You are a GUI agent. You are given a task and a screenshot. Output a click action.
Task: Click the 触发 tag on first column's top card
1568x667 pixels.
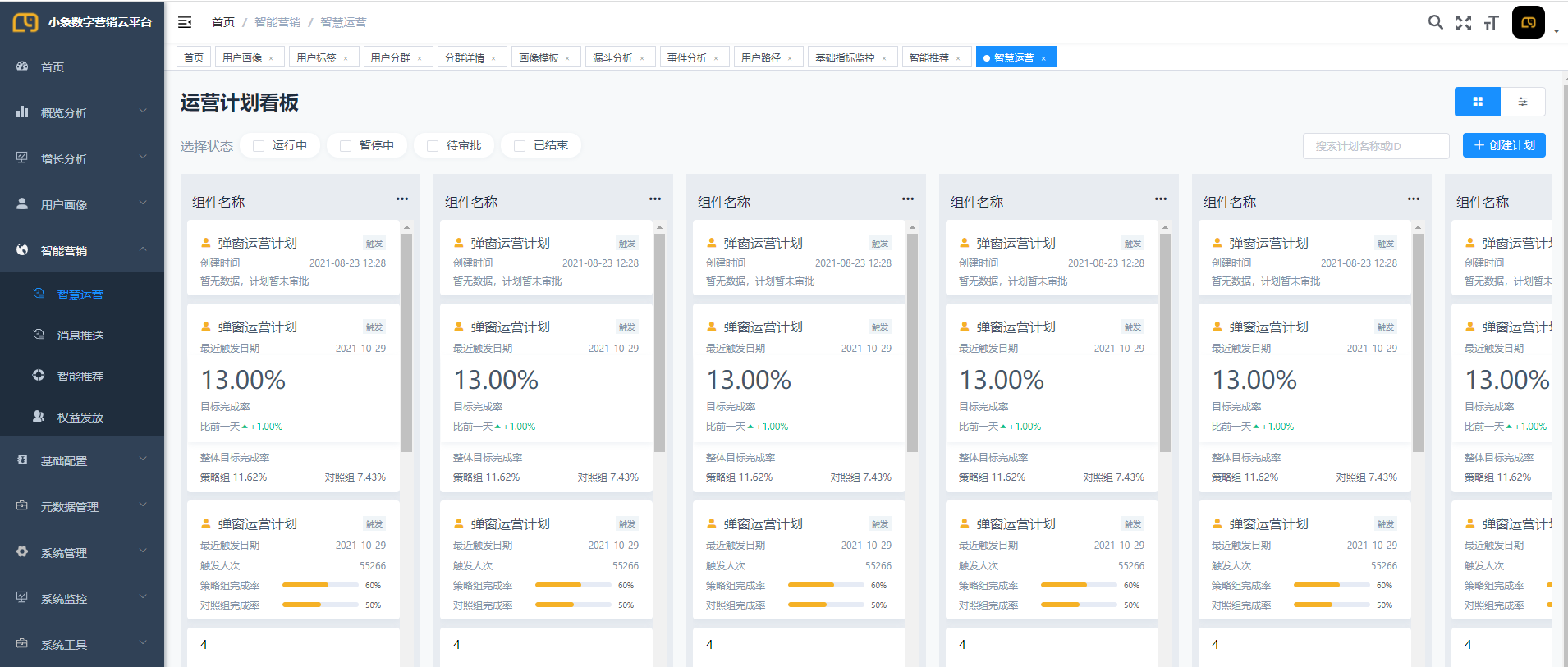[374, 244]
